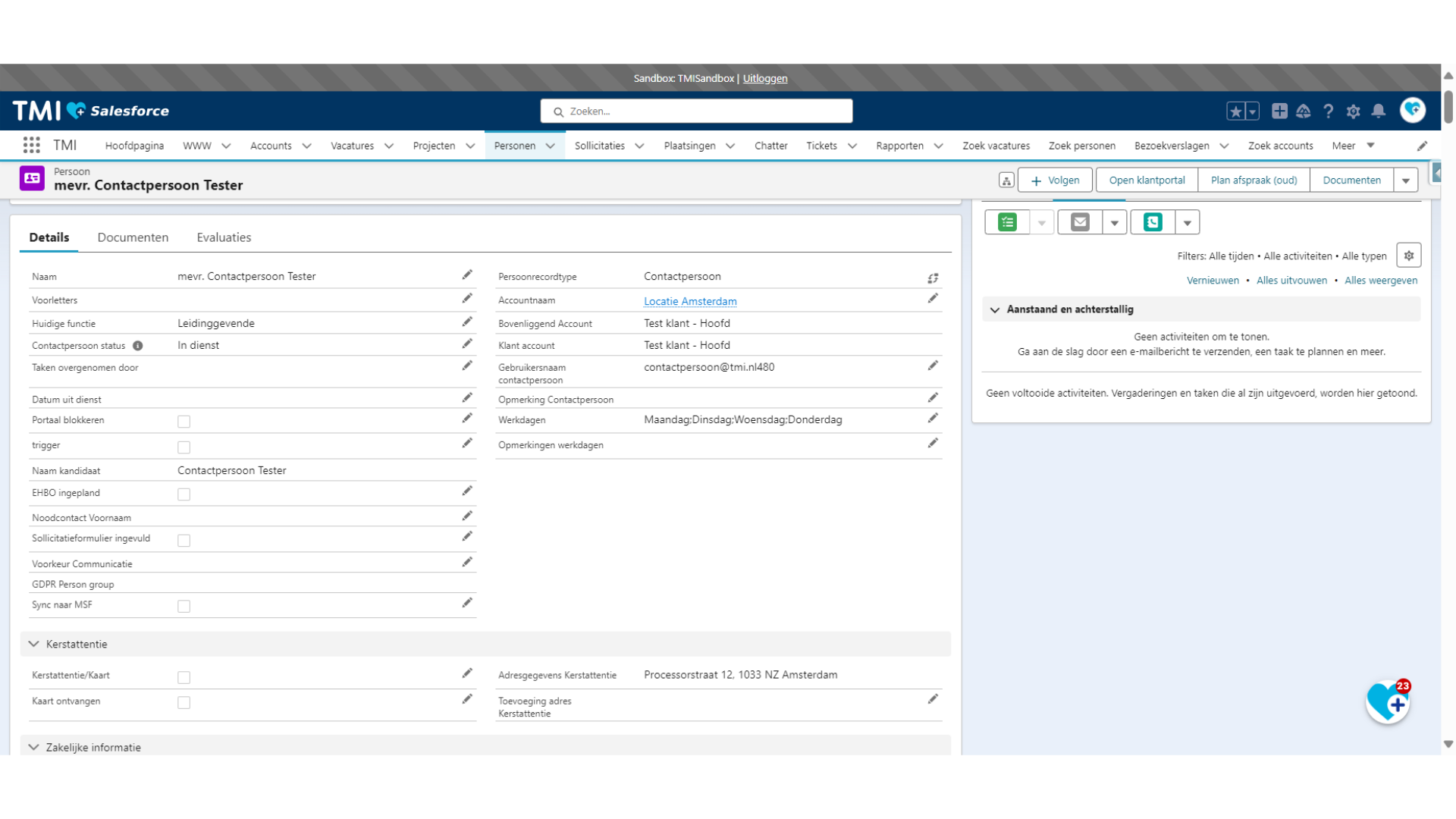This screenshot has width=1456, height=819.
Task: Click the Alles uitvouwen activities link
Action: coord(1292,280)
